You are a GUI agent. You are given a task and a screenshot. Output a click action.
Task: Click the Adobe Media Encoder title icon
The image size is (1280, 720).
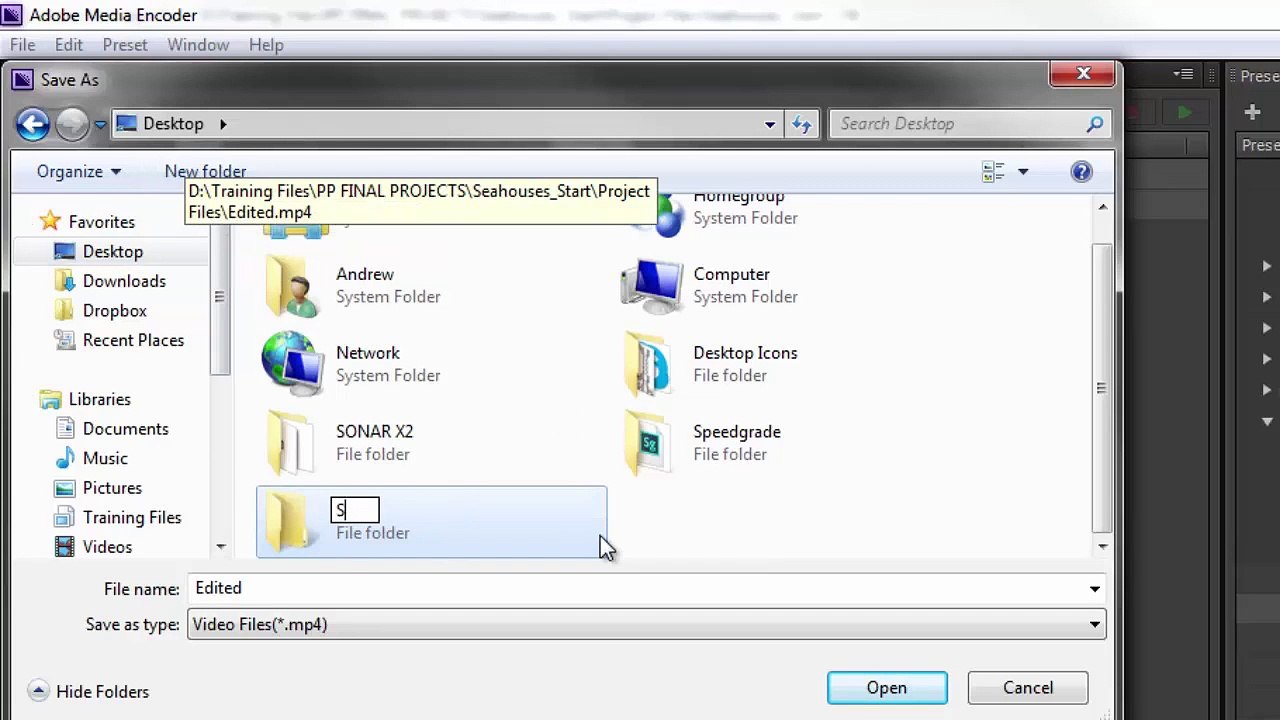[x=12, y=15]
